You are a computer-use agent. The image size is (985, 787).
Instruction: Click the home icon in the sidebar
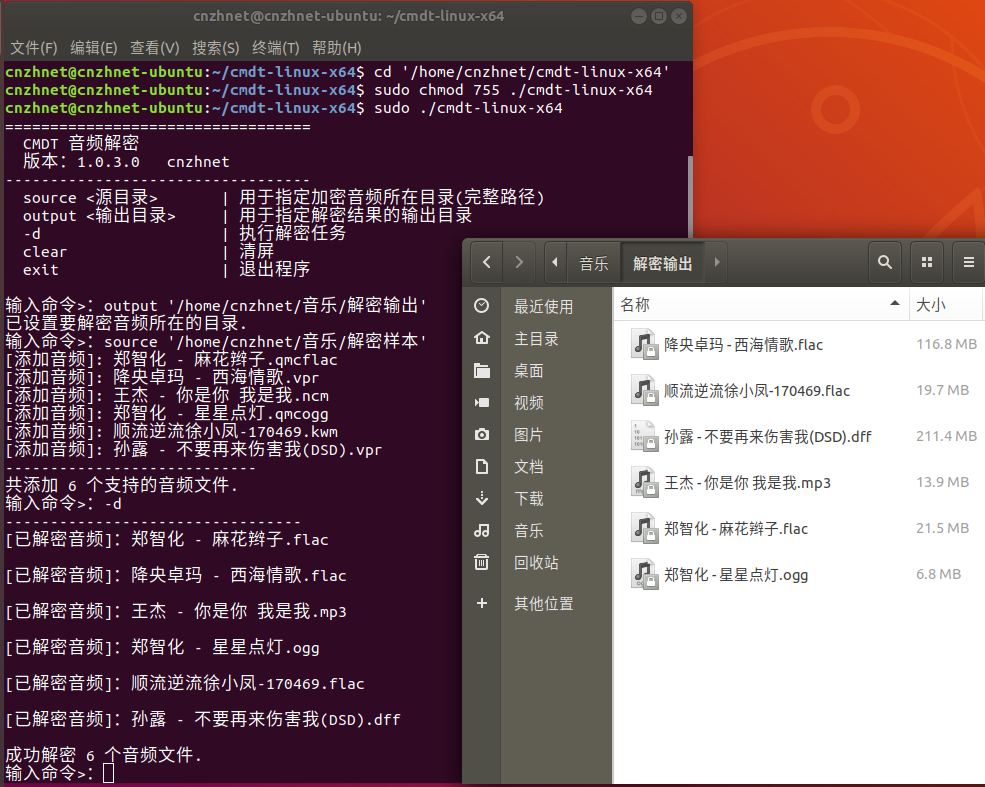[x=482, y=338]
